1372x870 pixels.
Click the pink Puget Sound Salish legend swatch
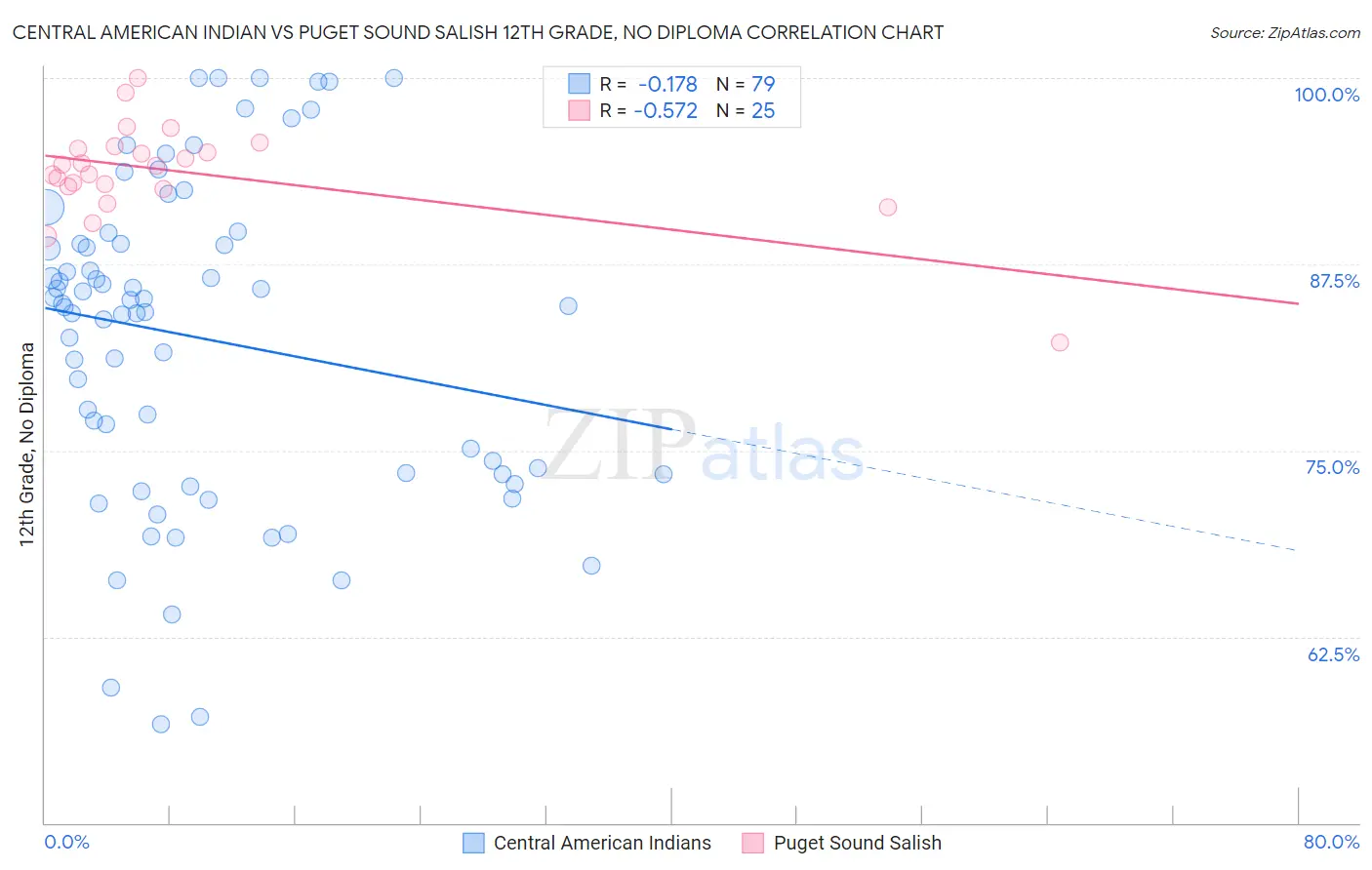pyautogui.click(x=752, y=843)
